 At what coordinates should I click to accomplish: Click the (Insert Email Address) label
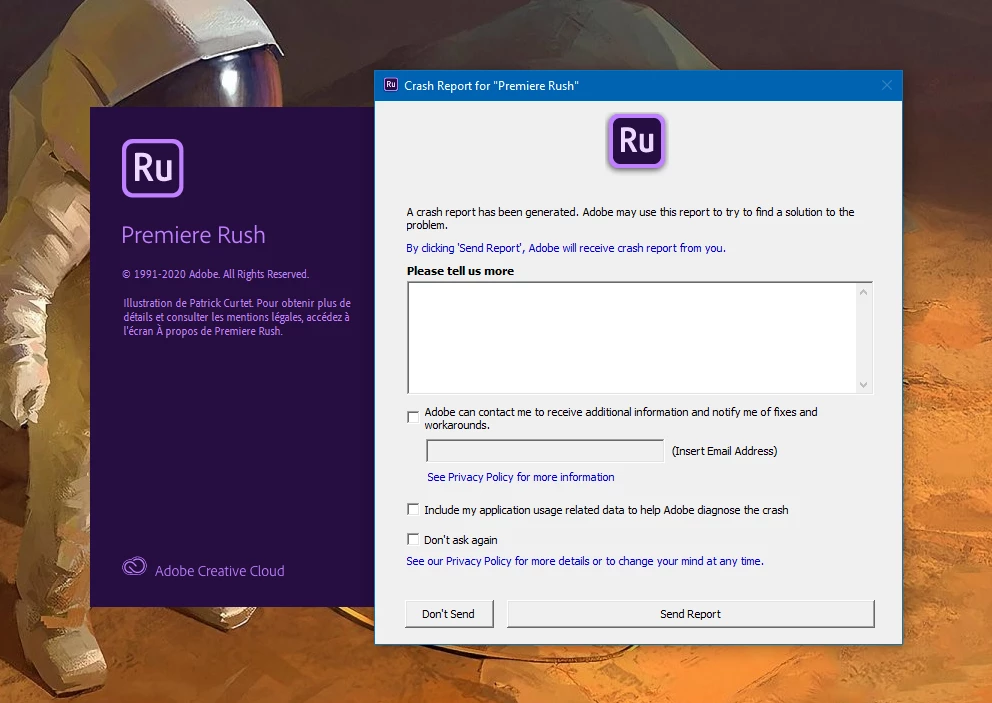click(724, 451)
